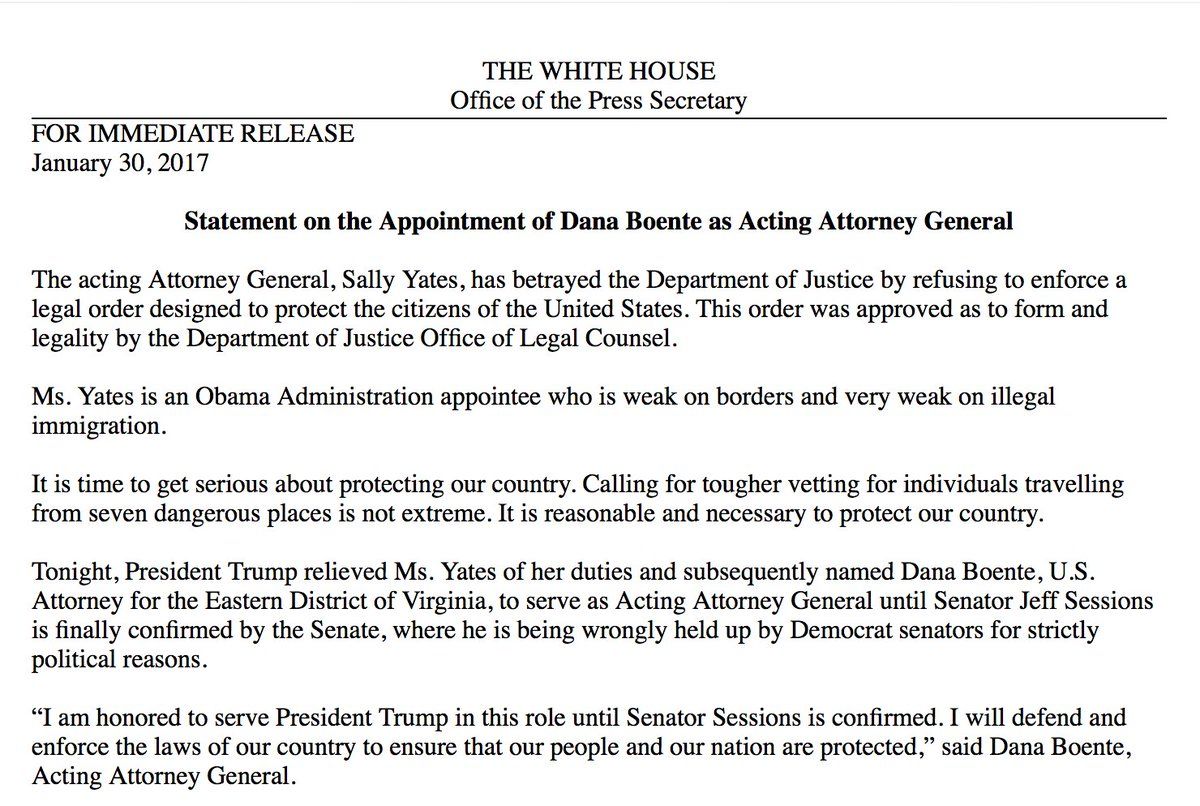Click the horizontal rule below the header
Image resolution: width=1200 pixels, height=806 pixels.
point(598,119)
